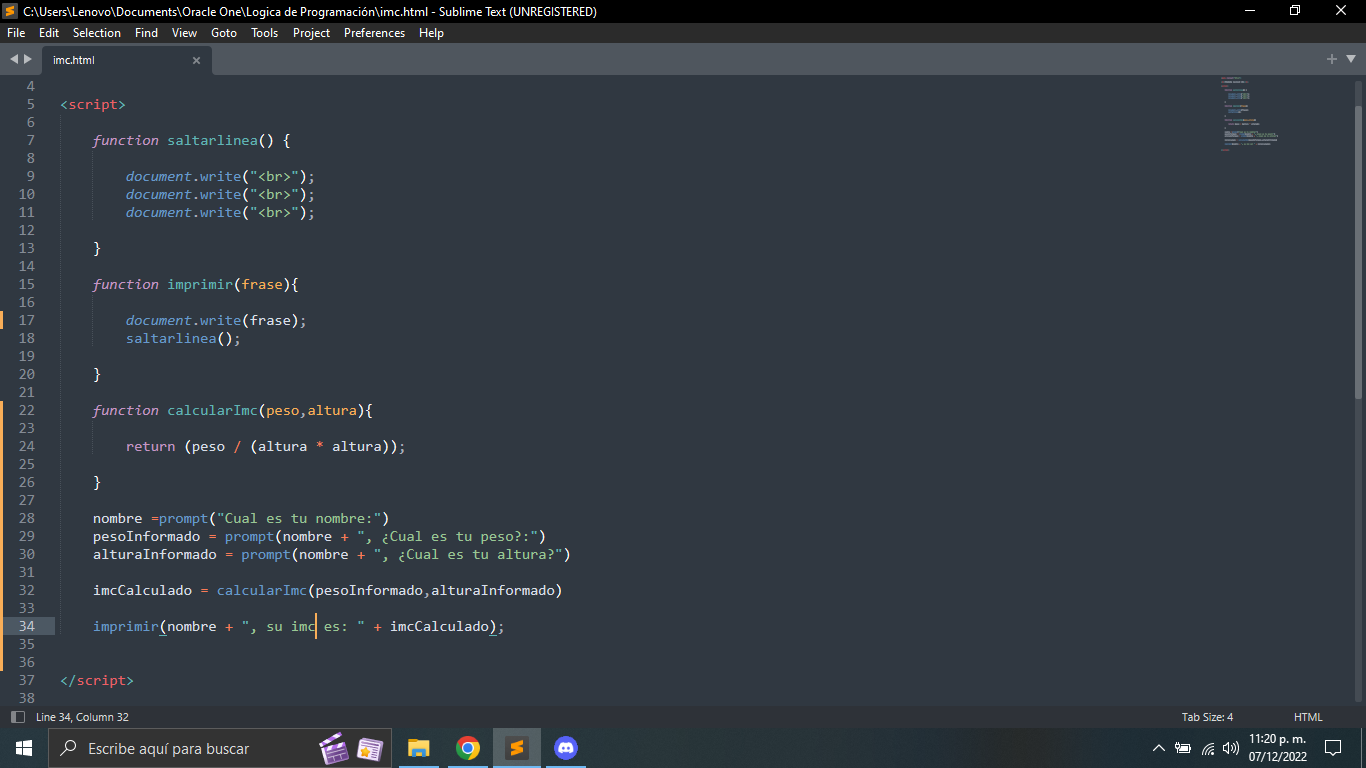Click line number 34 in the gutter
This screenshot has width=1366, height=768.
[26, 626]
